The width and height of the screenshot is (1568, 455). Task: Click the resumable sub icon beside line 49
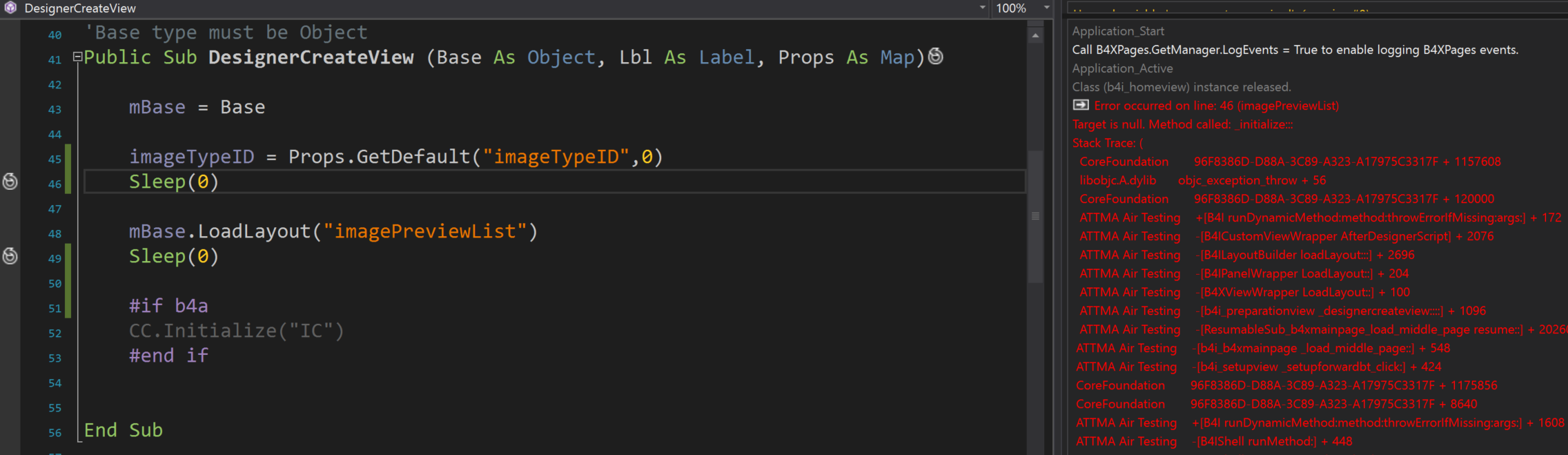(10, 256)
